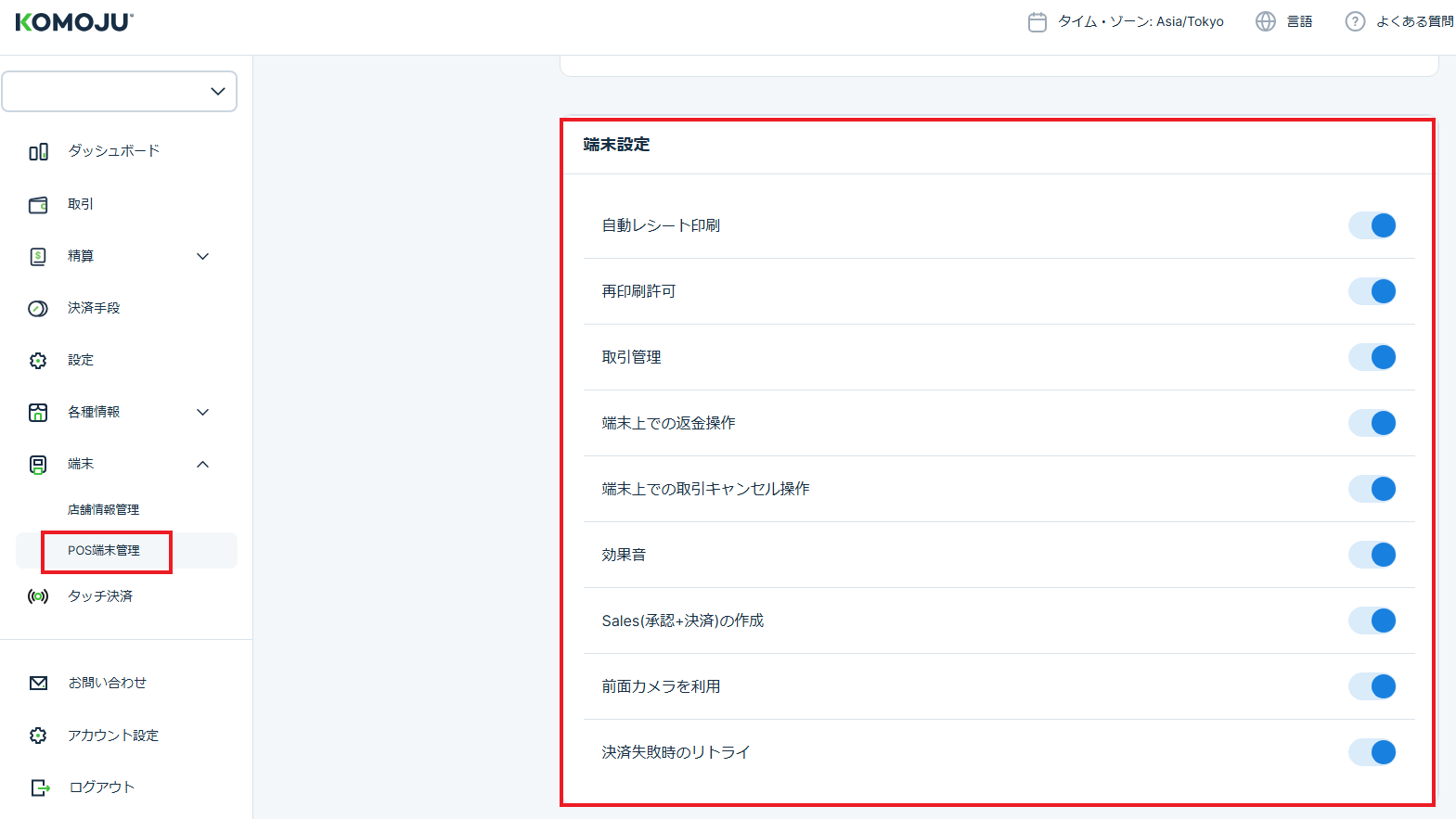Click the ログアウト logout icon
Image resolution: width=1456 pixels, height=819 pixels.
point(40,787)
